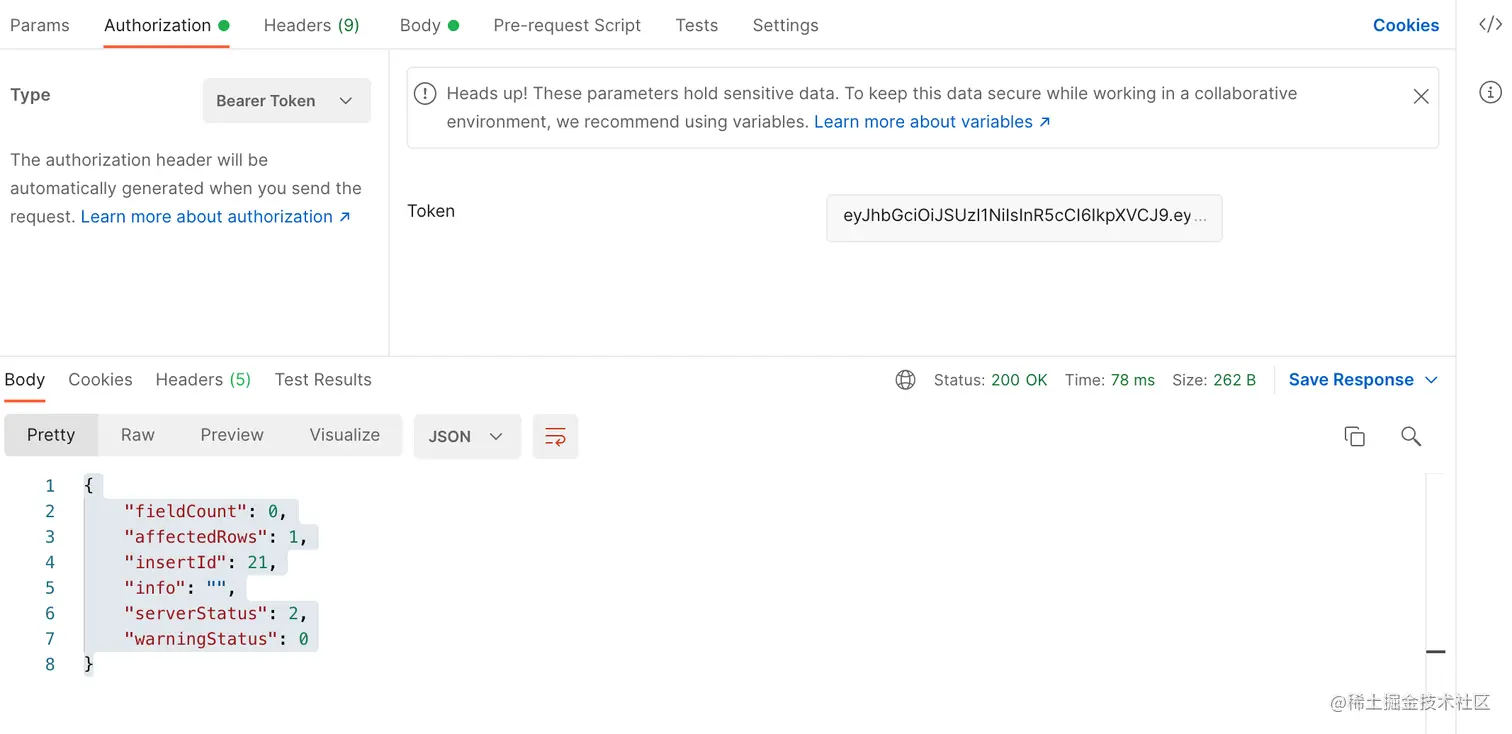Image resolution: width=1512 pixels, height=734 pixels.
Task: Expand the JSON format dropdown
Action: (466, 436)
